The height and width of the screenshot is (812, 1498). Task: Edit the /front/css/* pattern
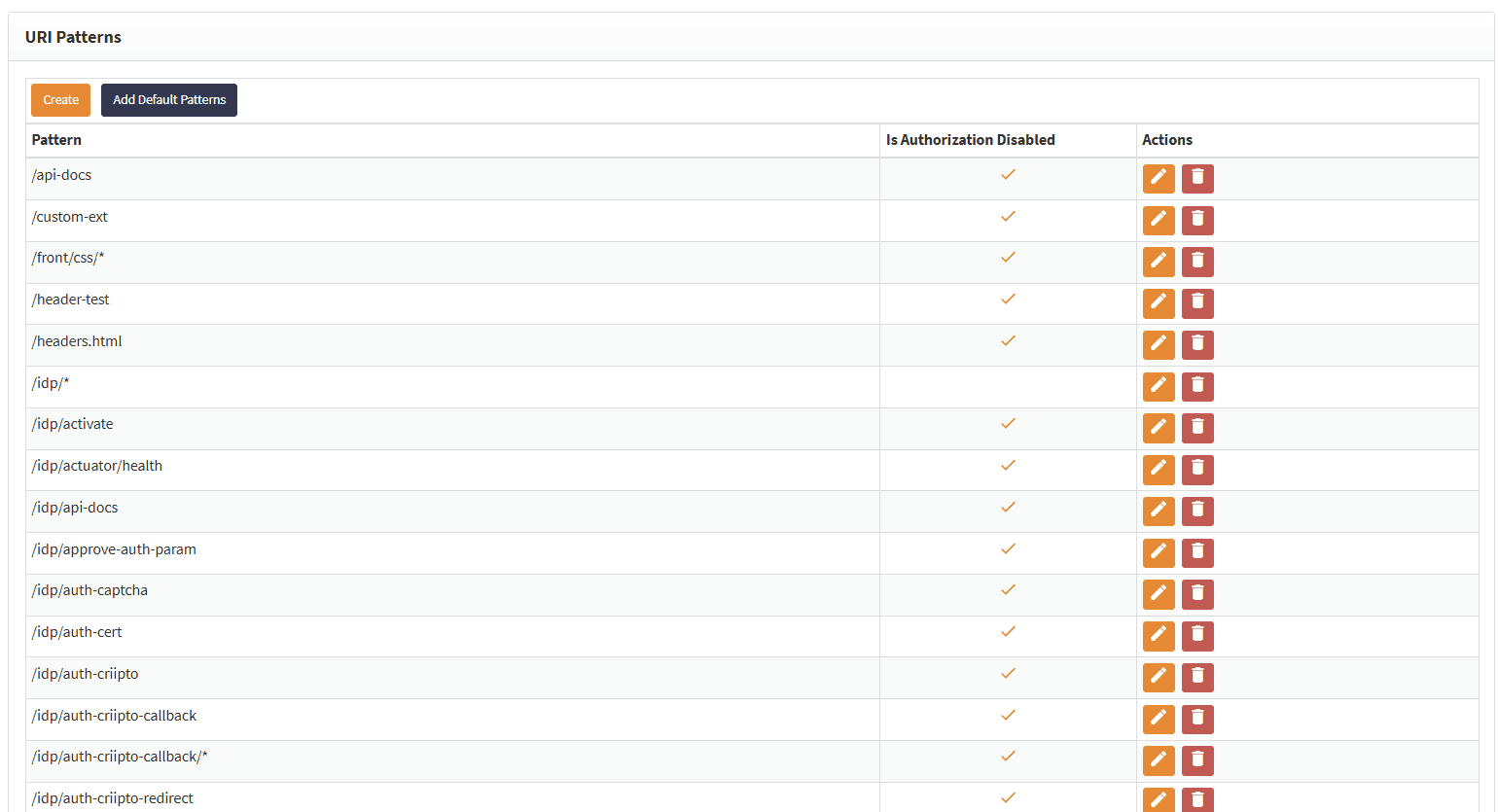tap(1159, 262)
